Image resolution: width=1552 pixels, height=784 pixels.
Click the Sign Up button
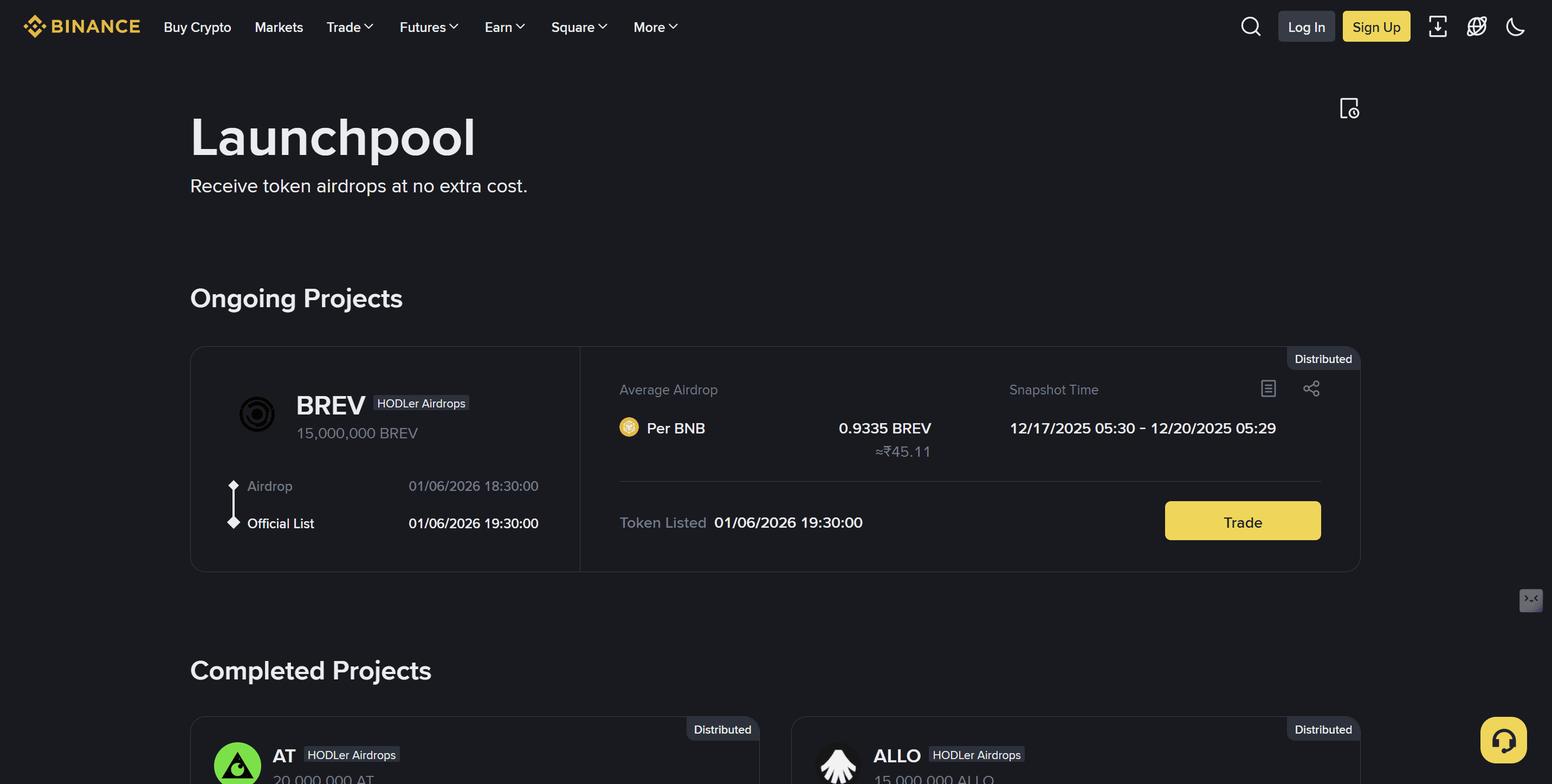coord(1376,27)
